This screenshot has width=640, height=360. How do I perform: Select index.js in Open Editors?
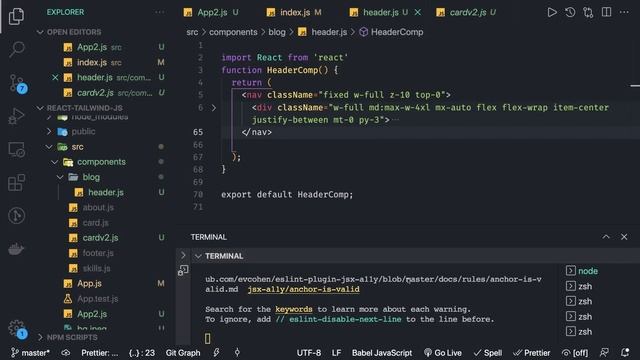(x=91, y=62)
